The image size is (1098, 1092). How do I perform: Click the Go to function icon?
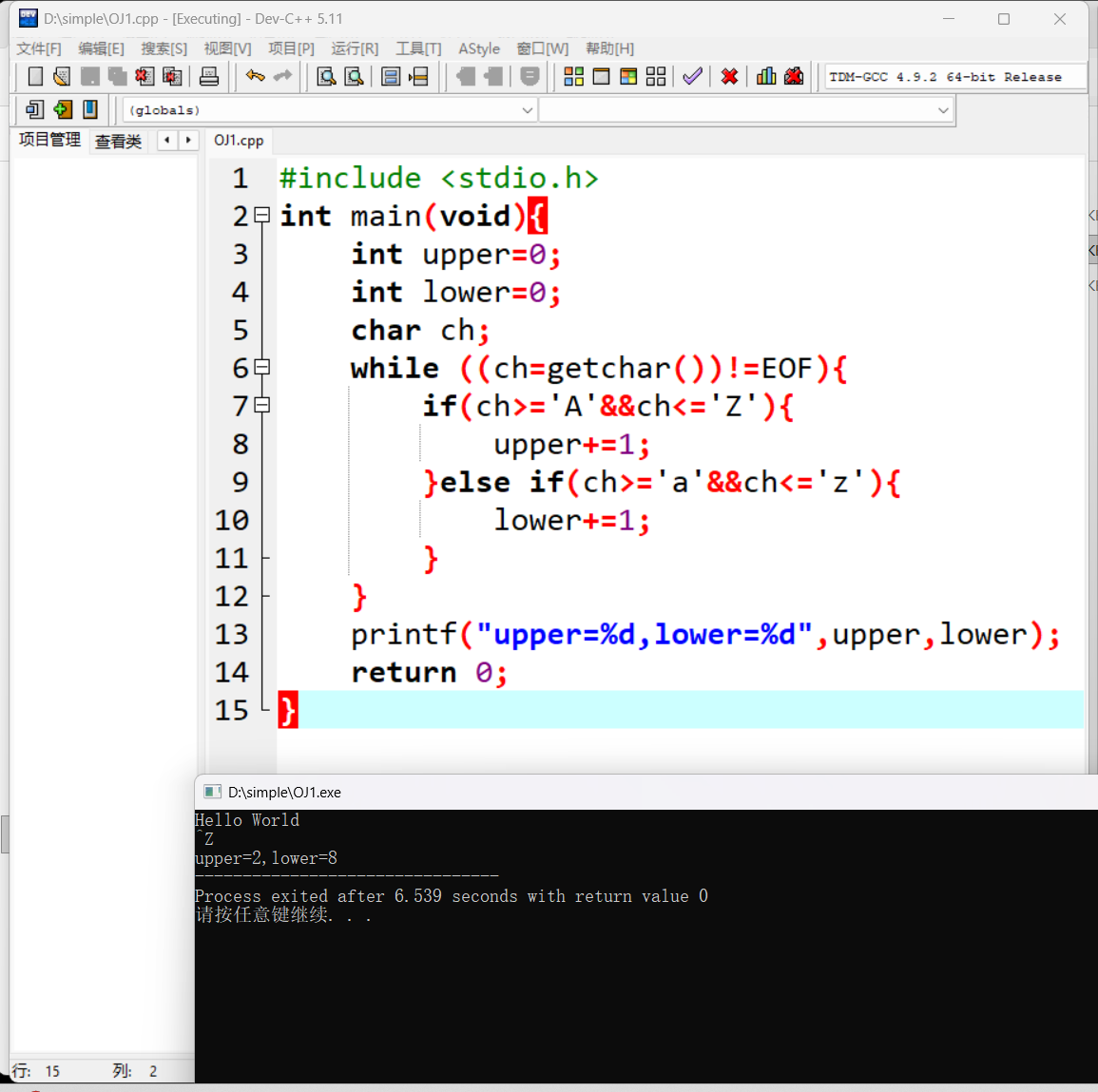pyautogui.click(x=391, y=76)
